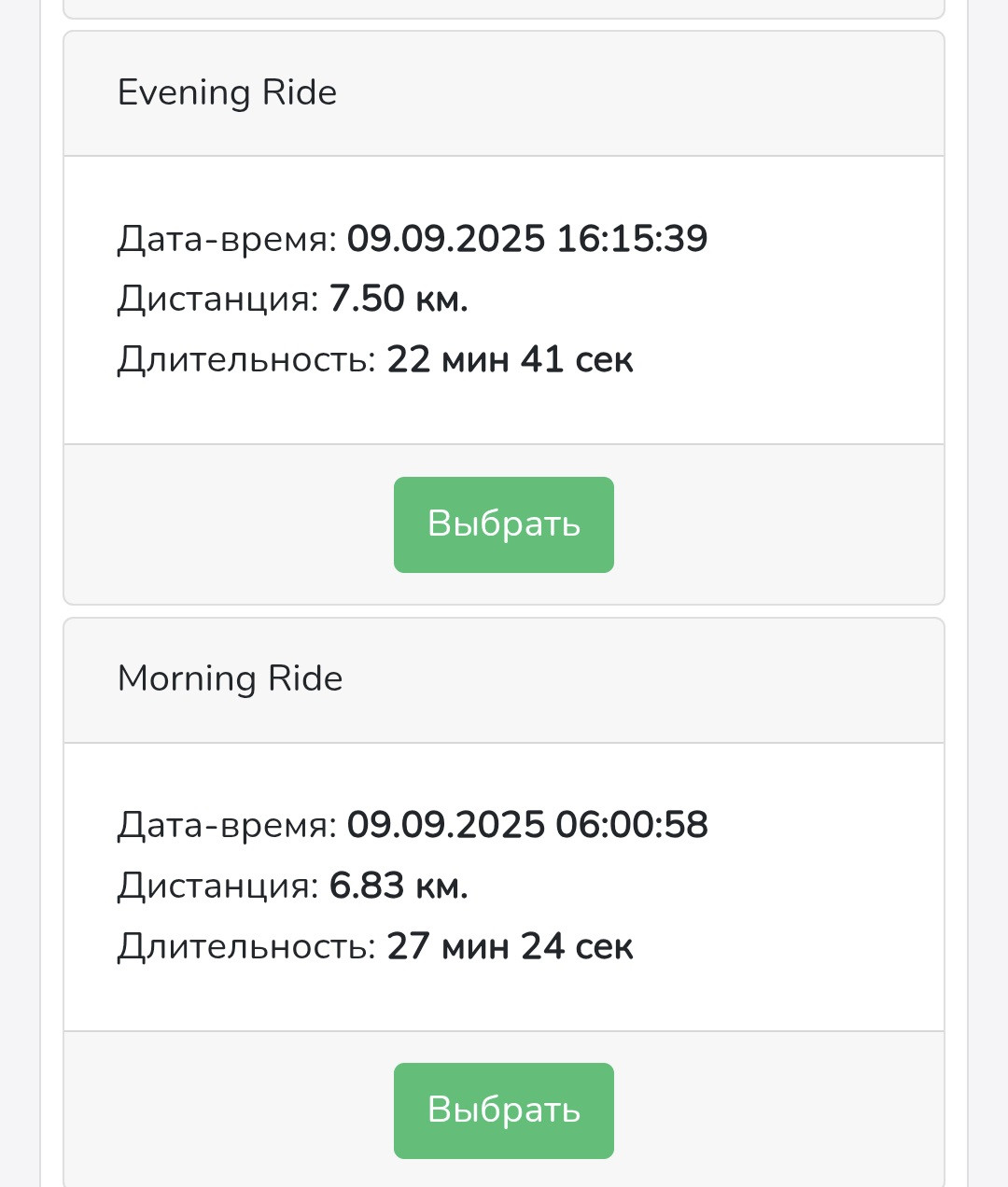Click Дистанция label in Morning Ride card
1008x1187 pixels.
click(218, 887)
